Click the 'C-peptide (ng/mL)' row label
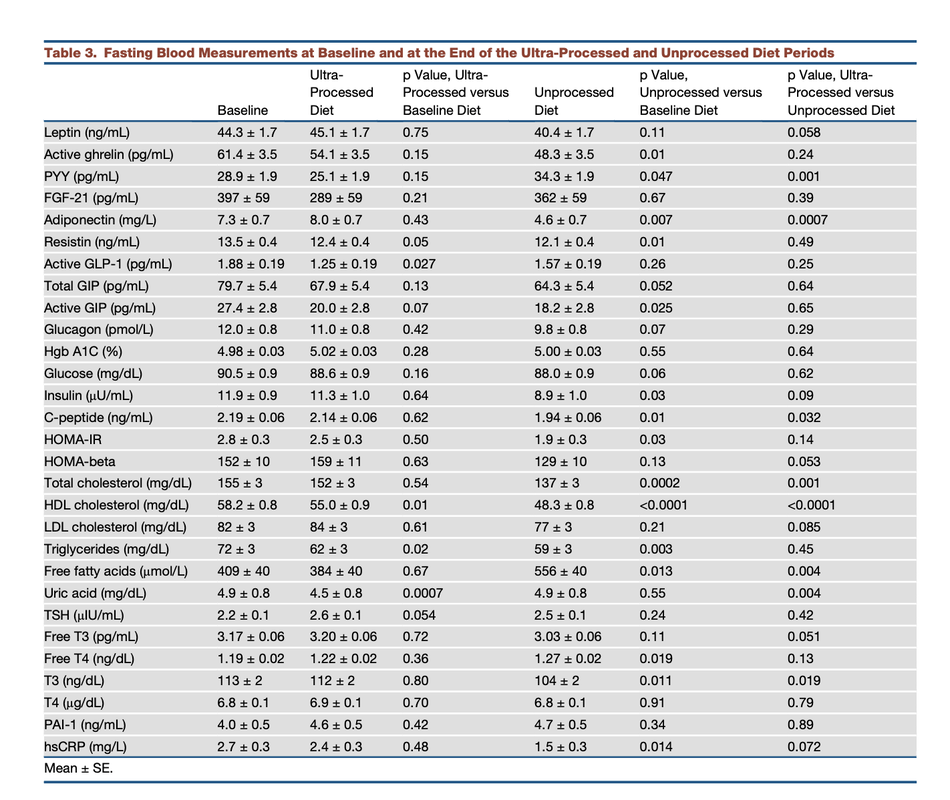The width and height of the screenshot is (950, 800). tap(98, 418)
